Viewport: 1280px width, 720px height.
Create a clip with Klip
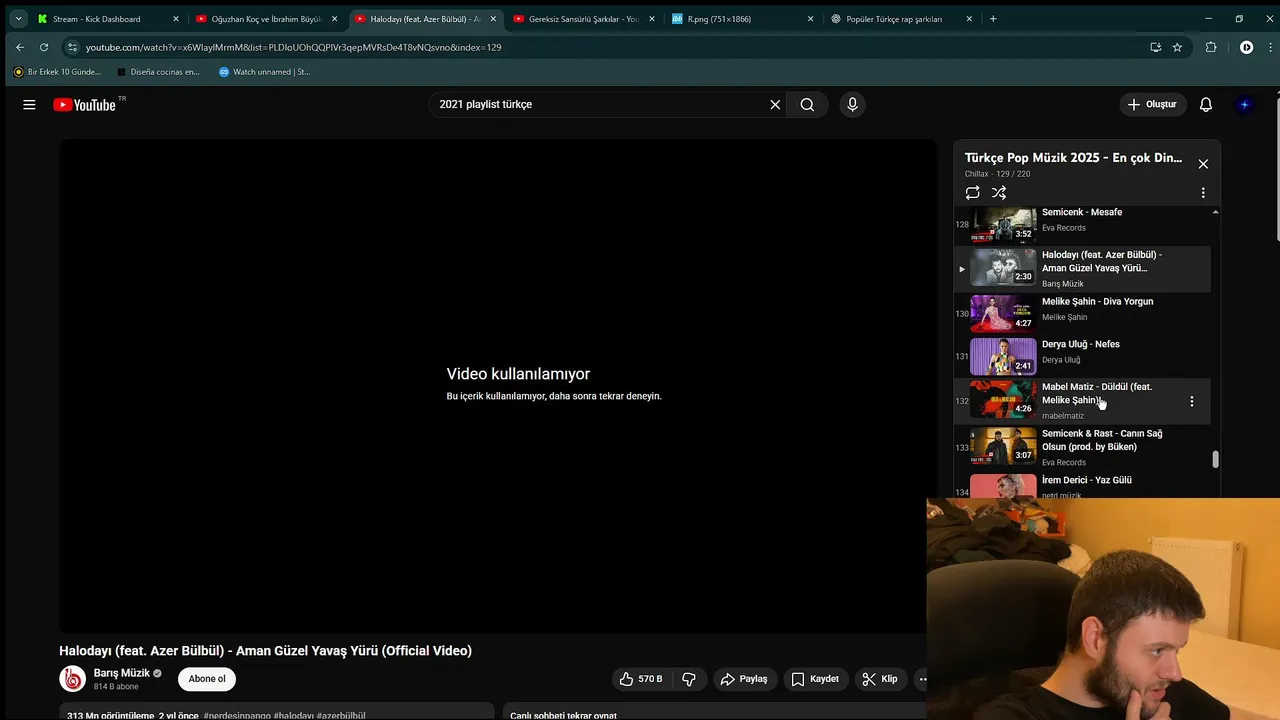880,679
